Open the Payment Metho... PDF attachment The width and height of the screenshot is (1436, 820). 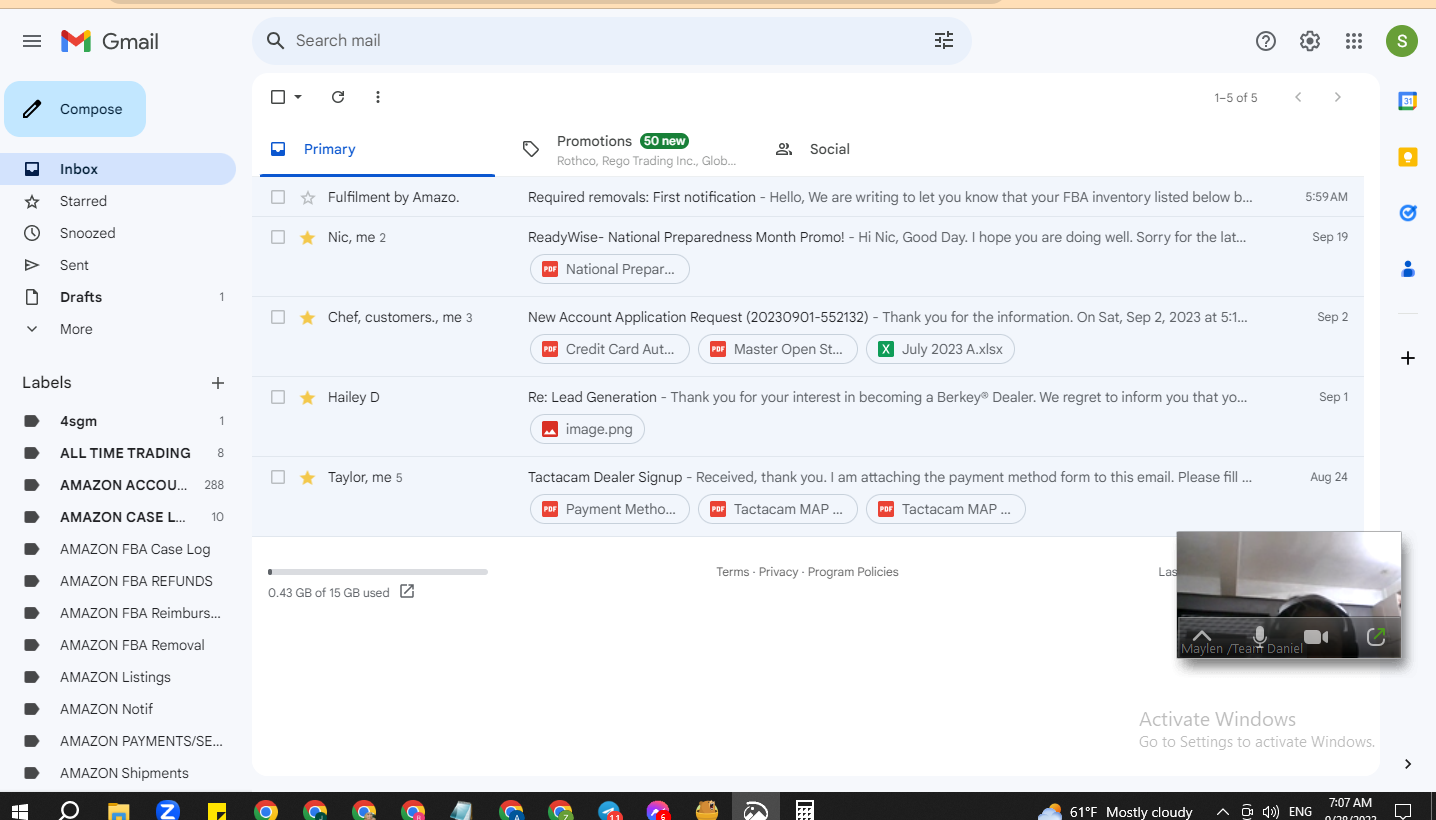pyautogui.click(x=610, y=509)
